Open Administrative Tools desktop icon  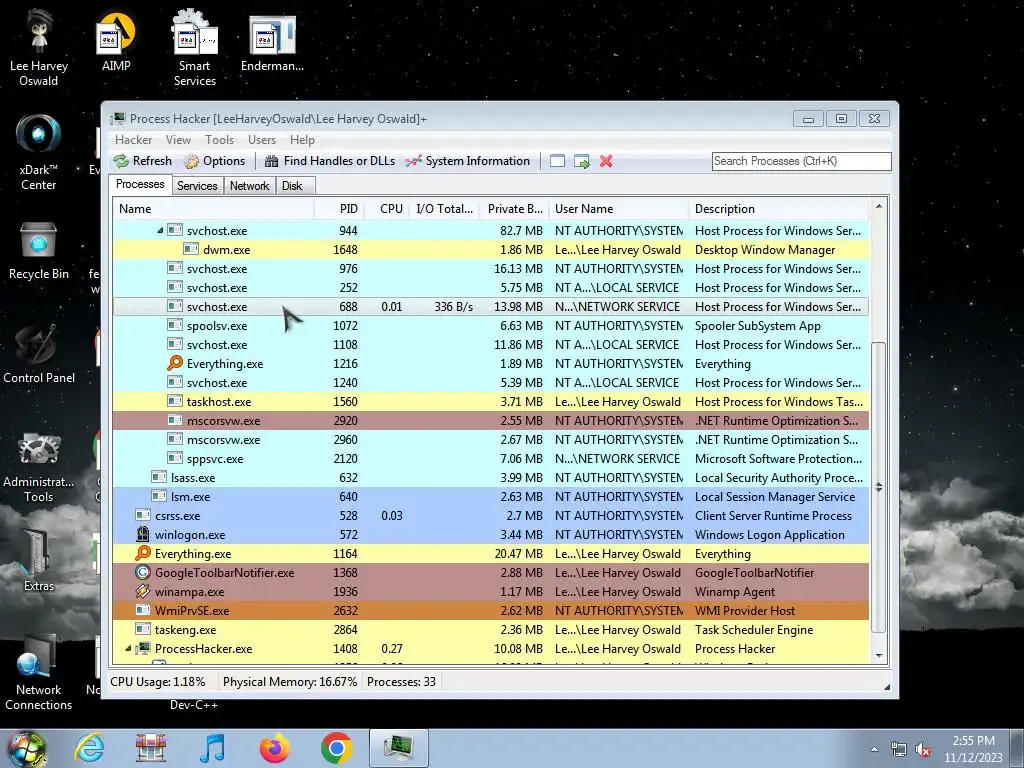39,466
